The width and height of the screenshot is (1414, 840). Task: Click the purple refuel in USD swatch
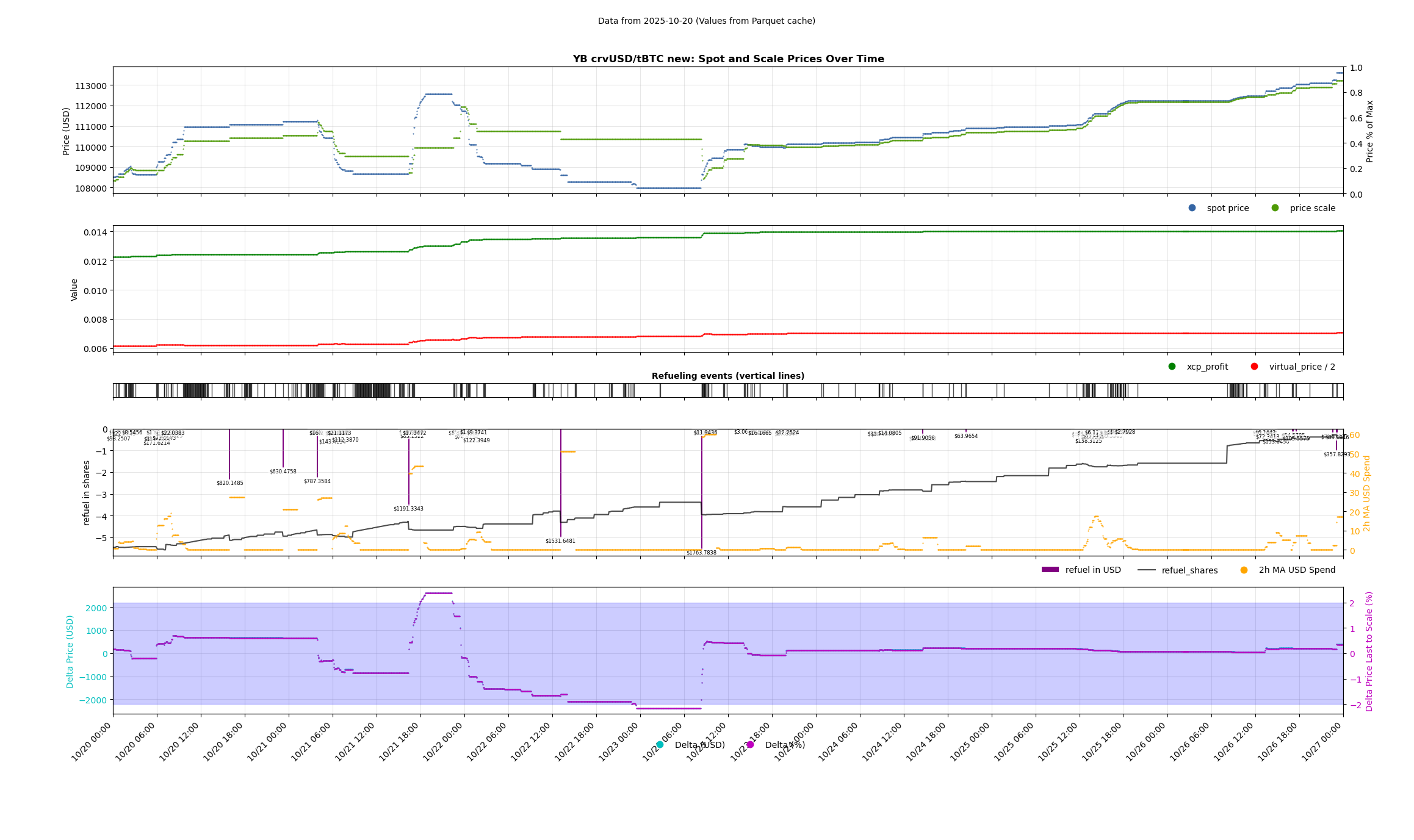point(1050,570)
